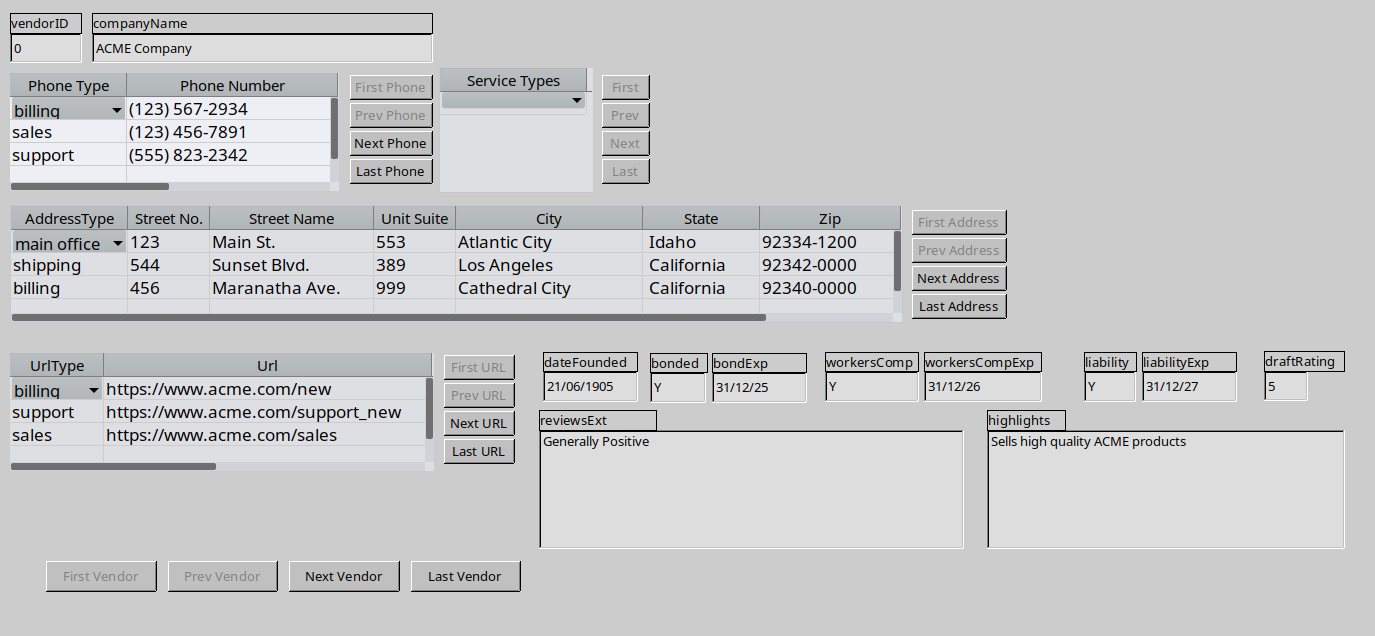The height and width of the screenshot is (636, 1375).
Task: Click the workersComp value field
Action: tap(872, 386)
